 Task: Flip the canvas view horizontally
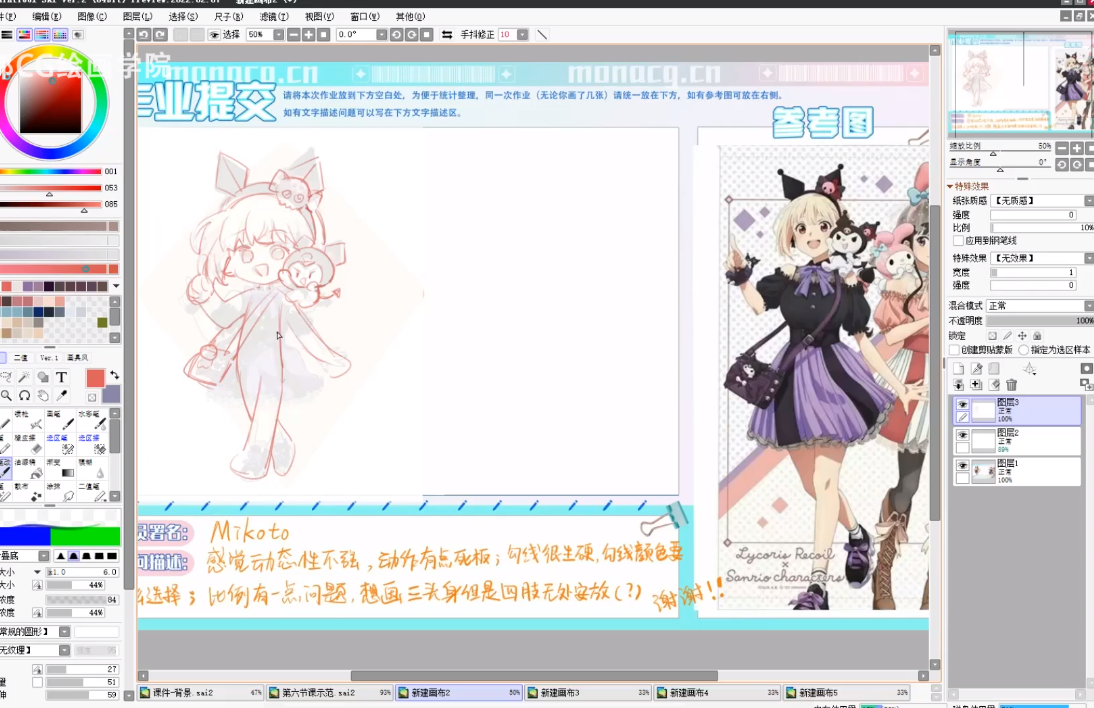coord(447,34)
